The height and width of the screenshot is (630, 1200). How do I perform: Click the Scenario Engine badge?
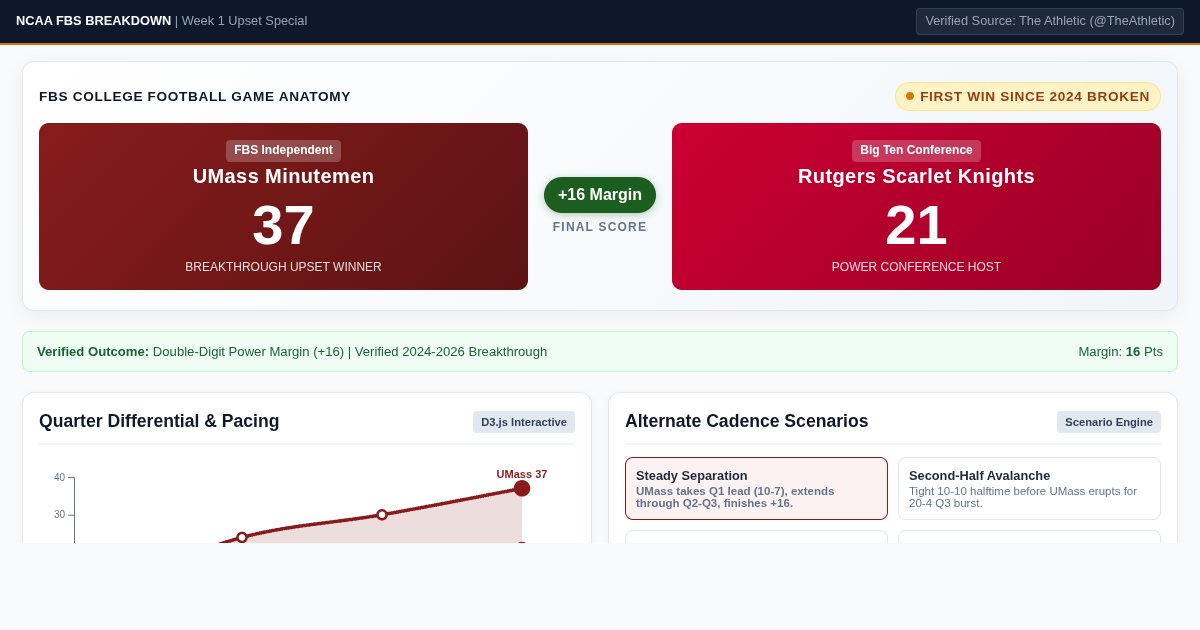pos(1109,422)
